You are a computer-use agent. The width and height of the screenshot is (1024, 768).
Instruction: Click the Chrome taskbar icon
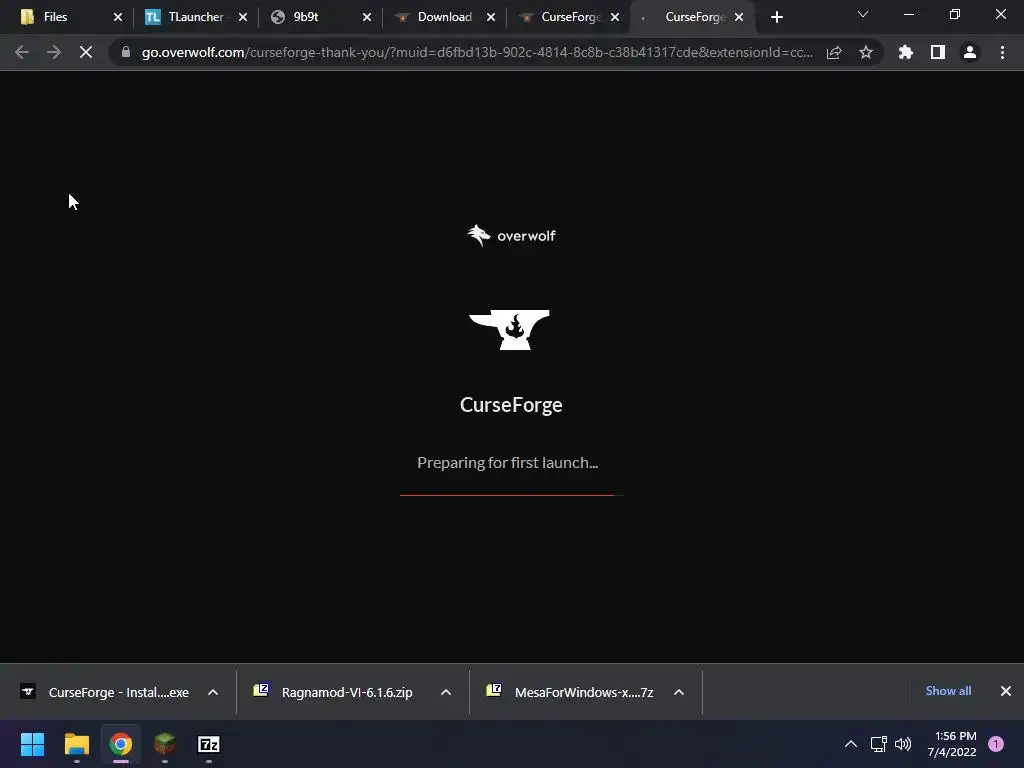(121, 744)
